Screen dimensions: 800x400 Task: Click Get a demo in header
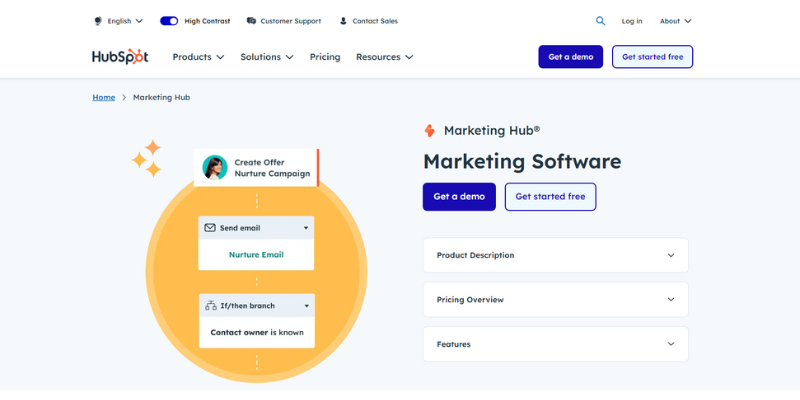[x=570, y=57]
